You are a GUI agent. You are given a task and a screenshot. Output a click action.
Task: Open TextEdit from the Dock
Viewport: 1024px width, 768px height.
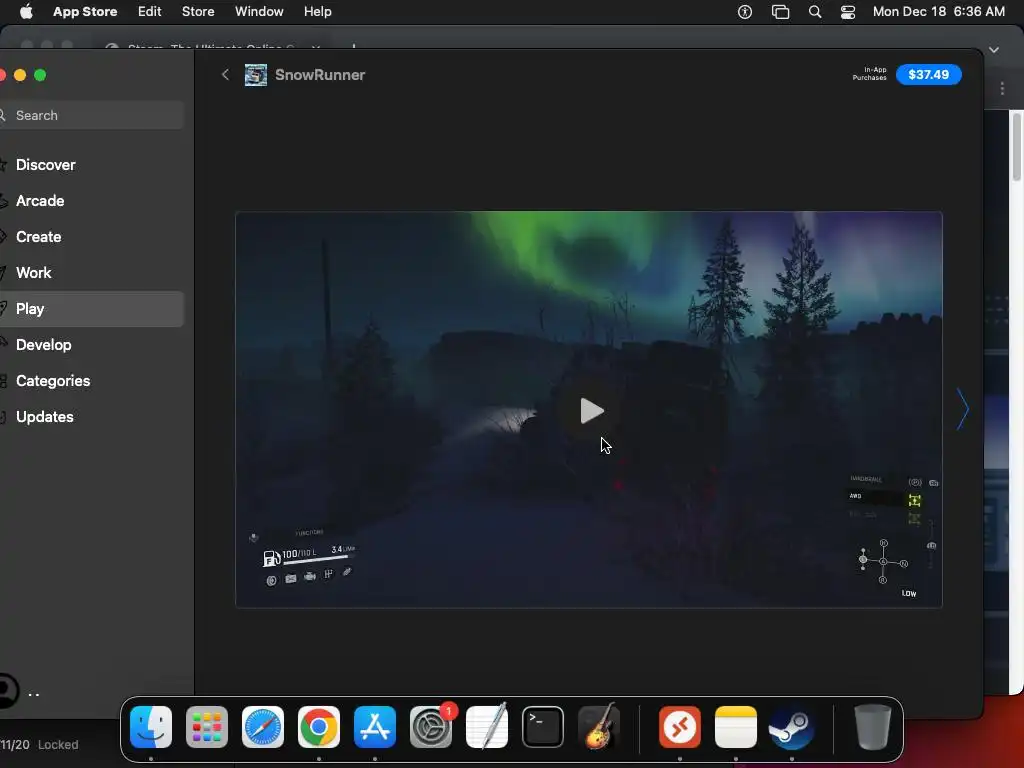point(487,727)
